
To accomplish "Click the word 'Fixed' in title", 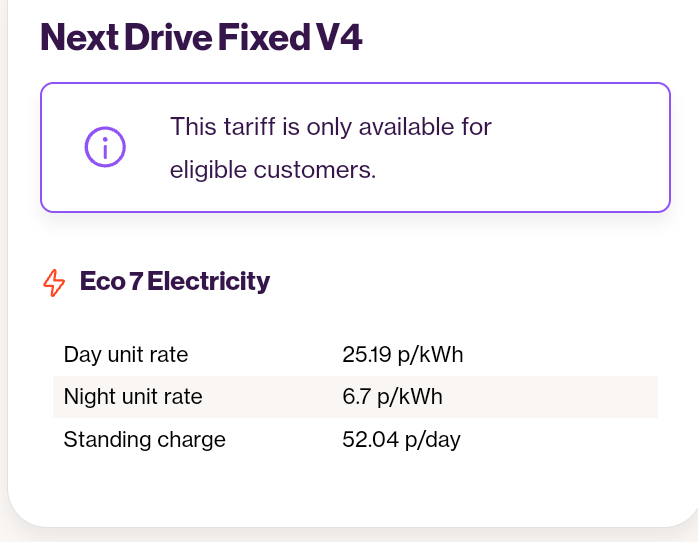I will click(264, 37).
